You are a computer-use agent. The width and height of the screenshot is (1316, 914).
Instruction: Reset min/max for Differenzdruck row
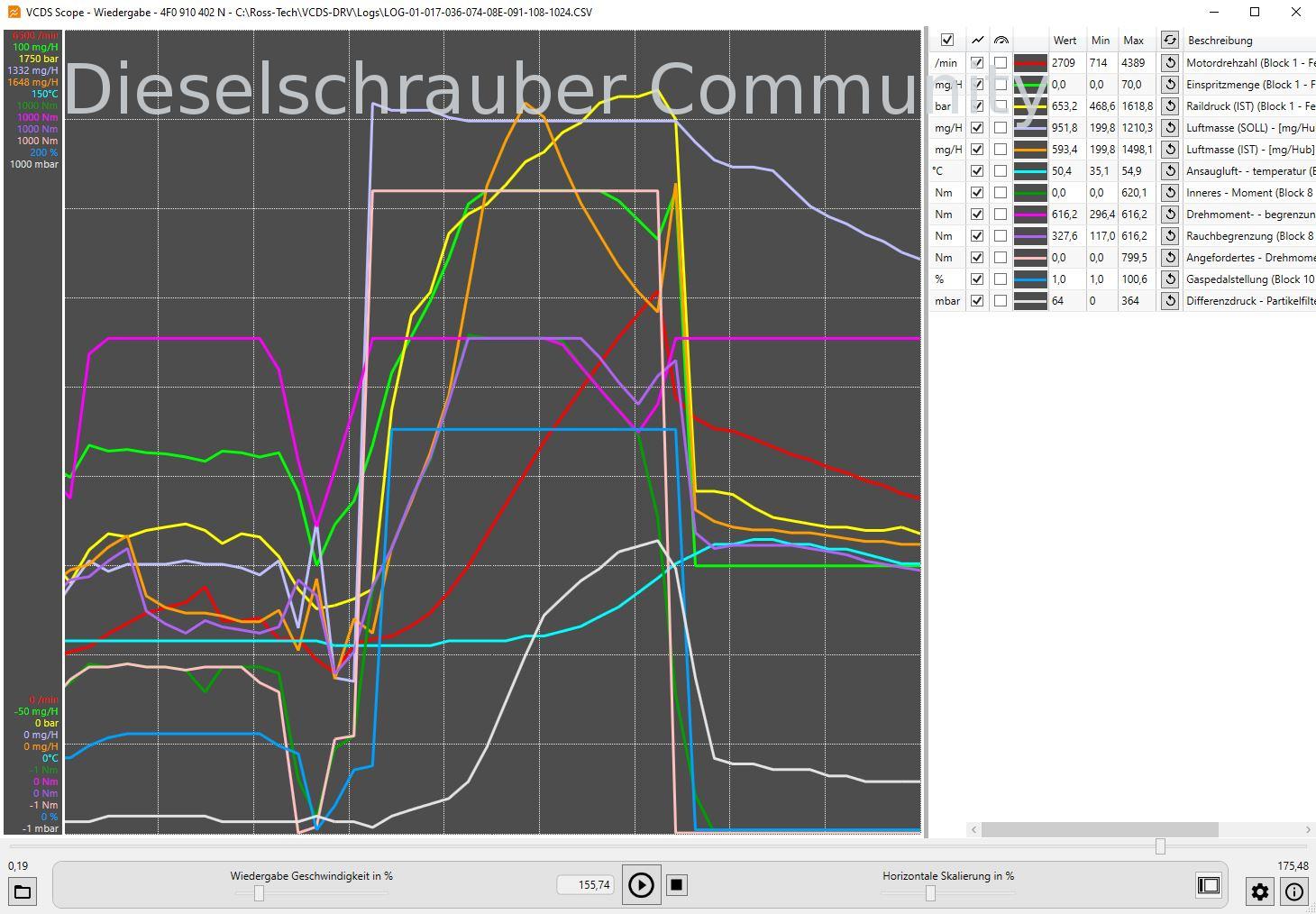coord(1169,301)
